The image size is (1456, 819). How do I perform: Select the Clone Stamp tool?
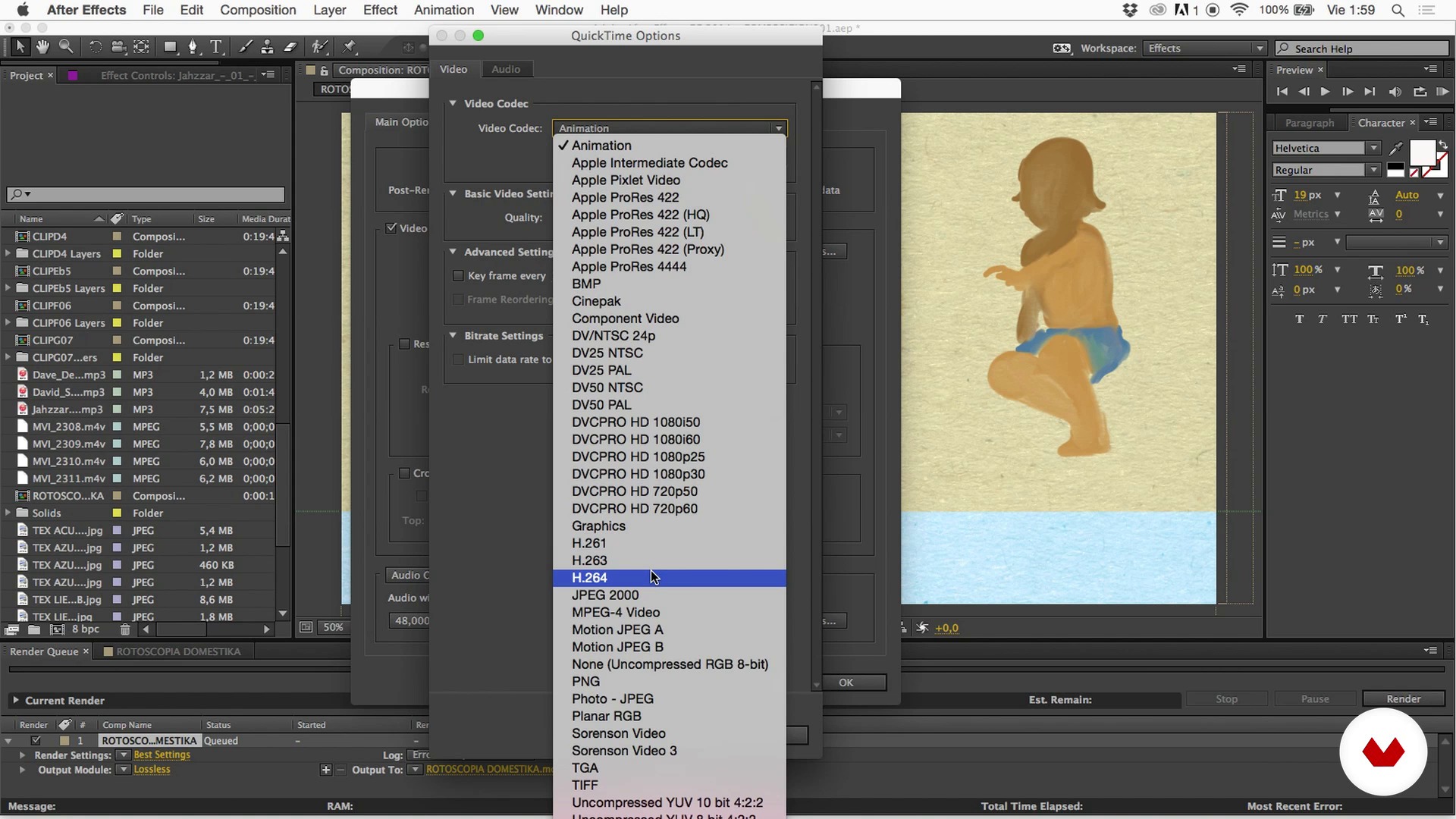tap(267, 47)
